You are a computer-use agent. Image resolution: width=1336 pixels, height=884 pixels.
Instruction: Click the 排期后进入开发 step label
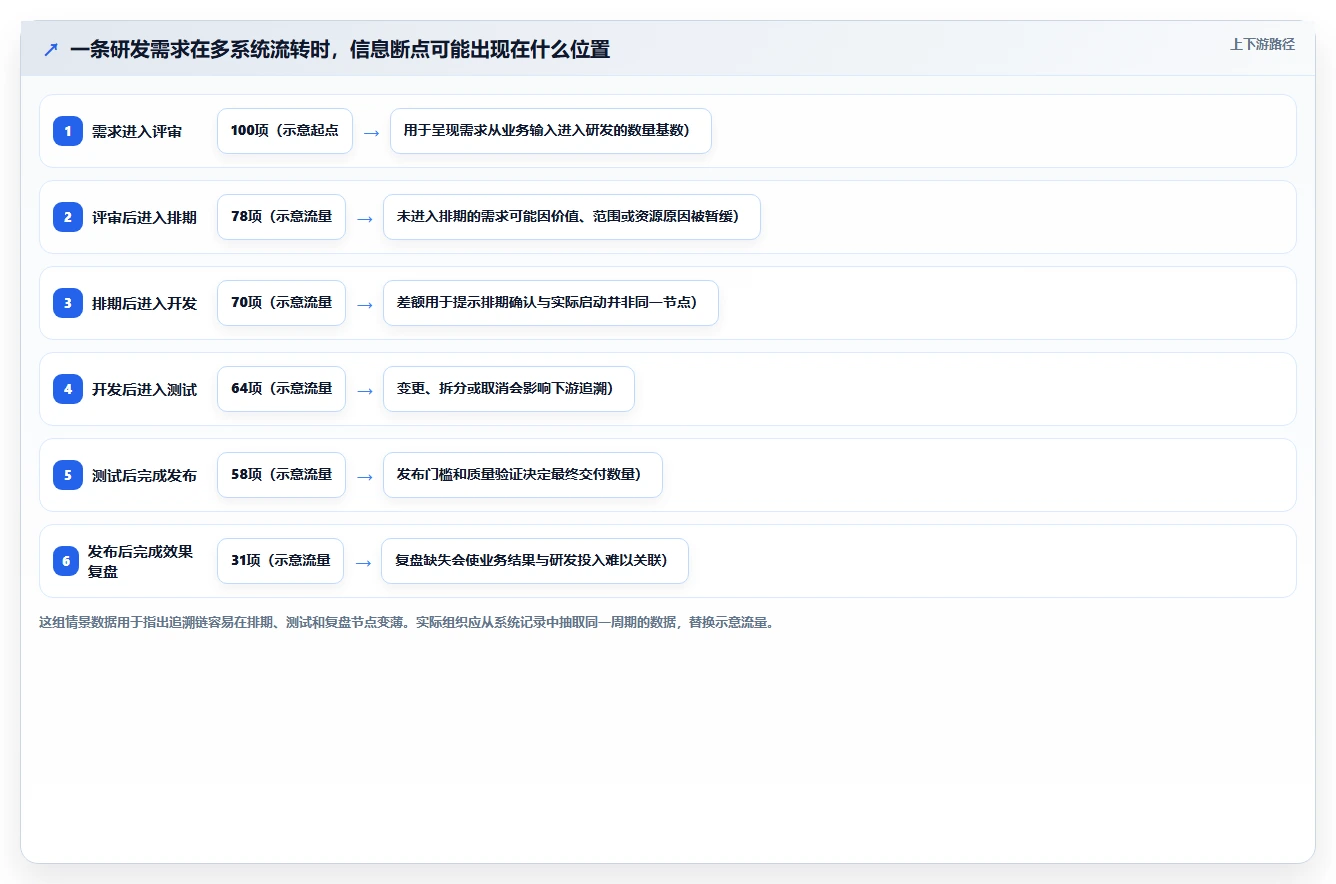pos(144,303)
